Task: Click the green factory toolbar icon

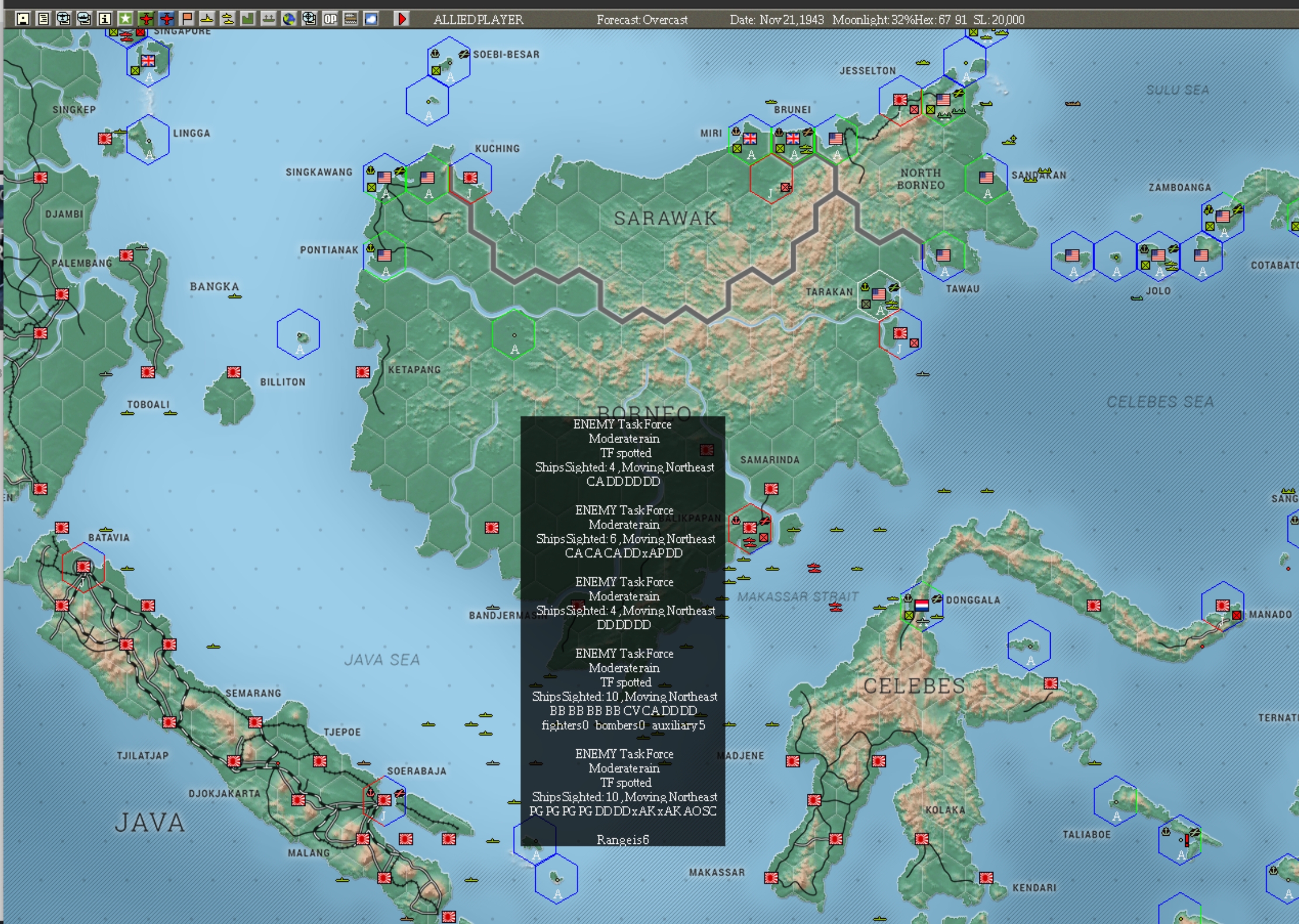Action: 248,19
